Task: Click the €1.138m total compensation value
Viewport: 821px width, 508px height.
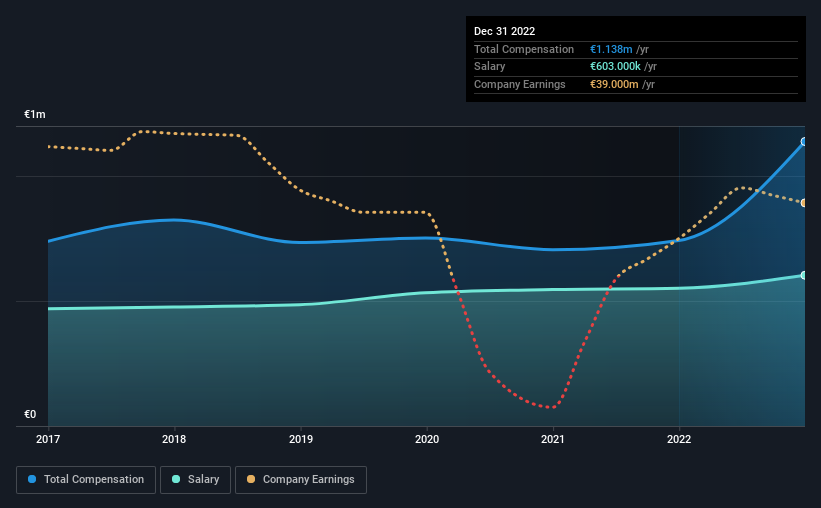Action: [611, 49]
